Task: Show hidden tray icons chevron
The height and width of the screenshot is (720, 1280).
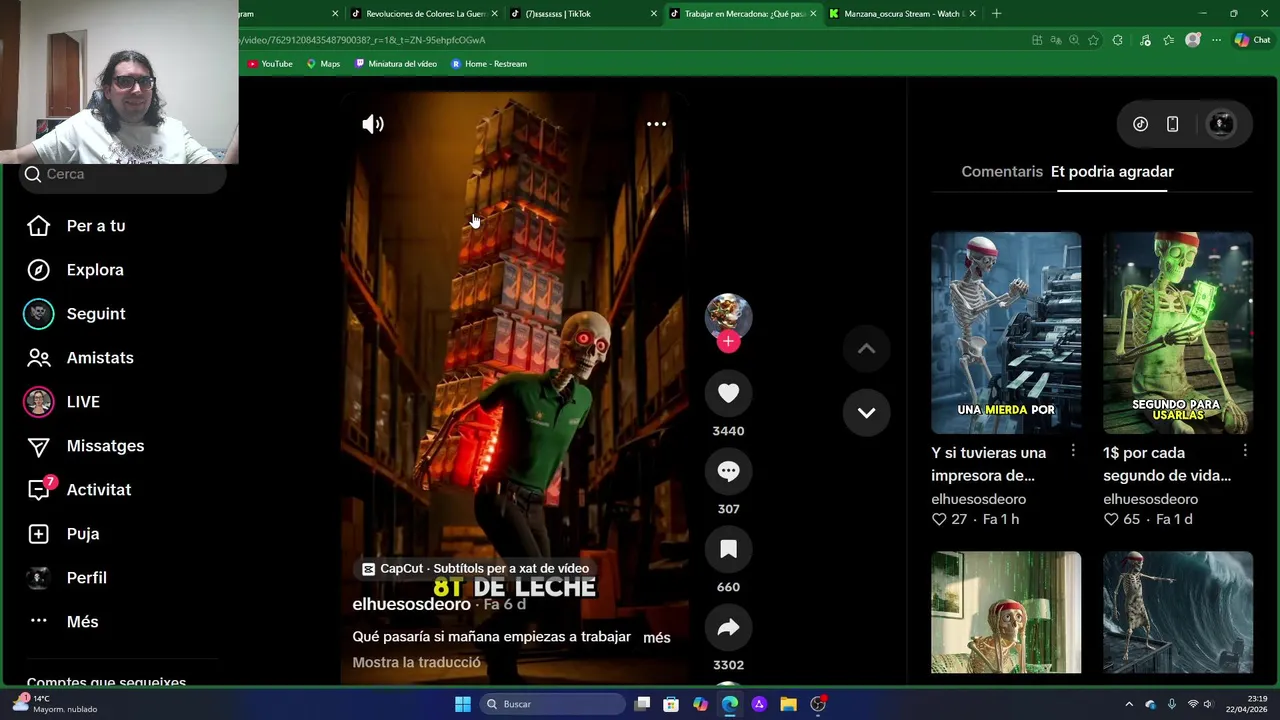Action: [x=1129, y=704]
